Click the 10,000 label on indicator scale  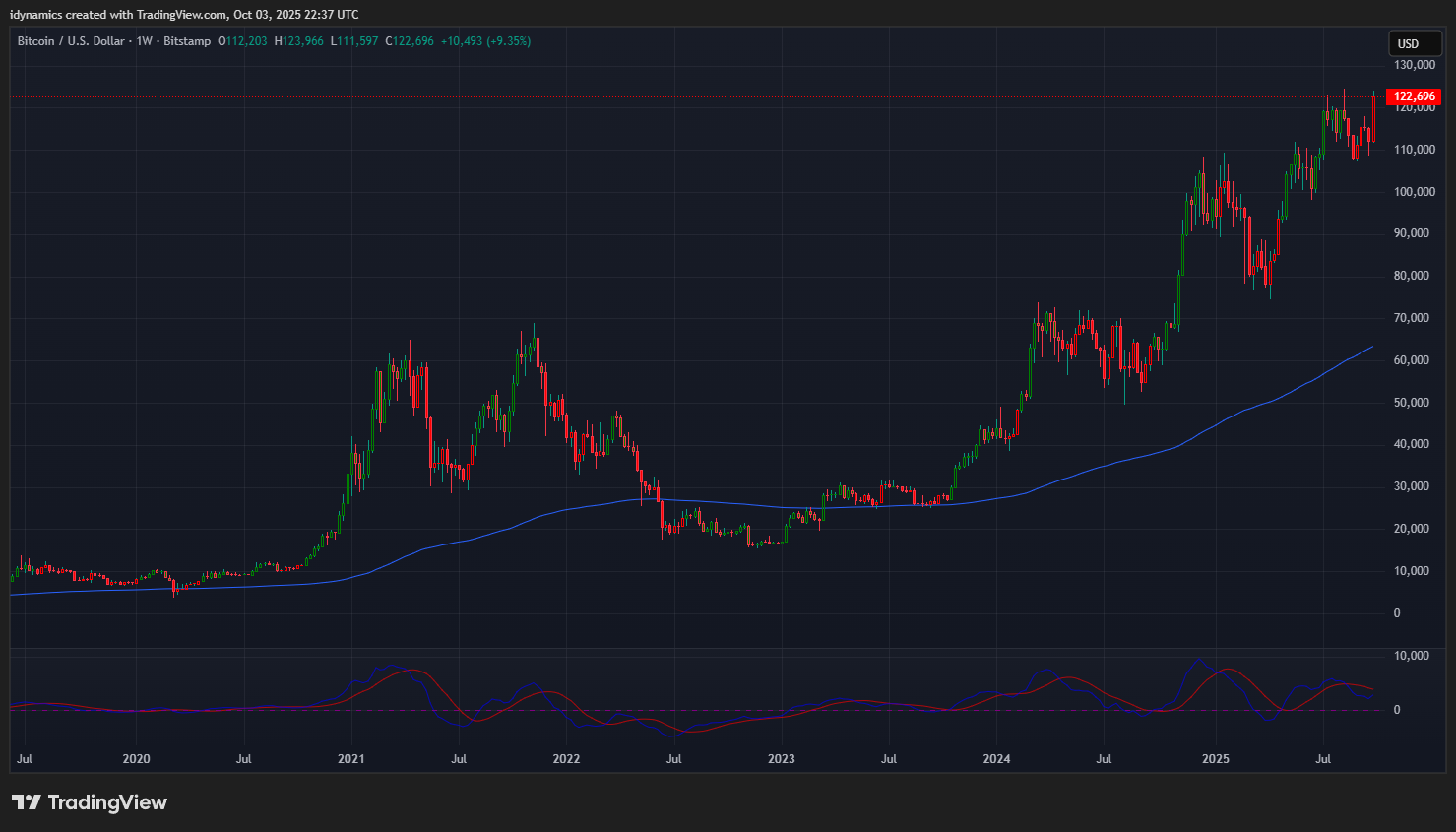(x=1413, y=656)
